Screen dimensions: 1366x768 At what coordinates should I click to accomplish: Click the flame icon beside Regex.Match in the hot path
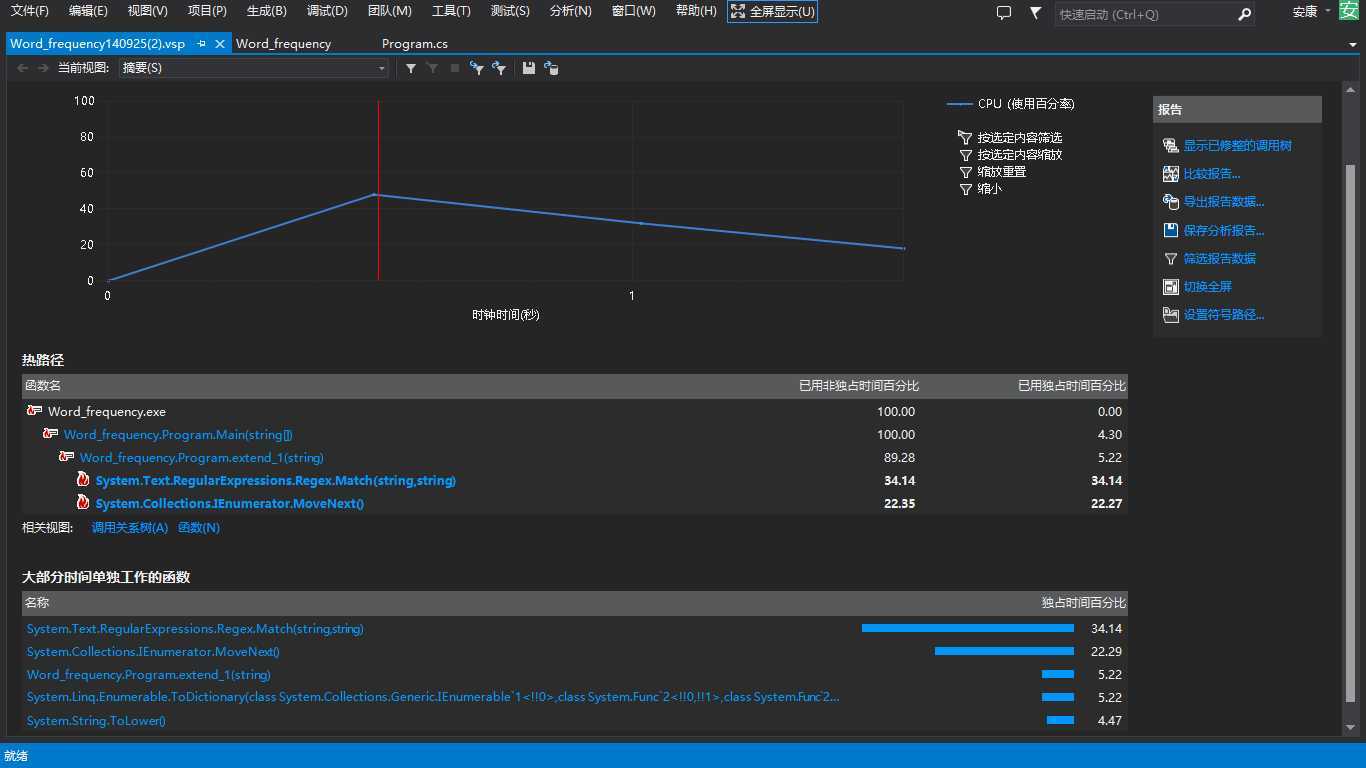point(84,481)
